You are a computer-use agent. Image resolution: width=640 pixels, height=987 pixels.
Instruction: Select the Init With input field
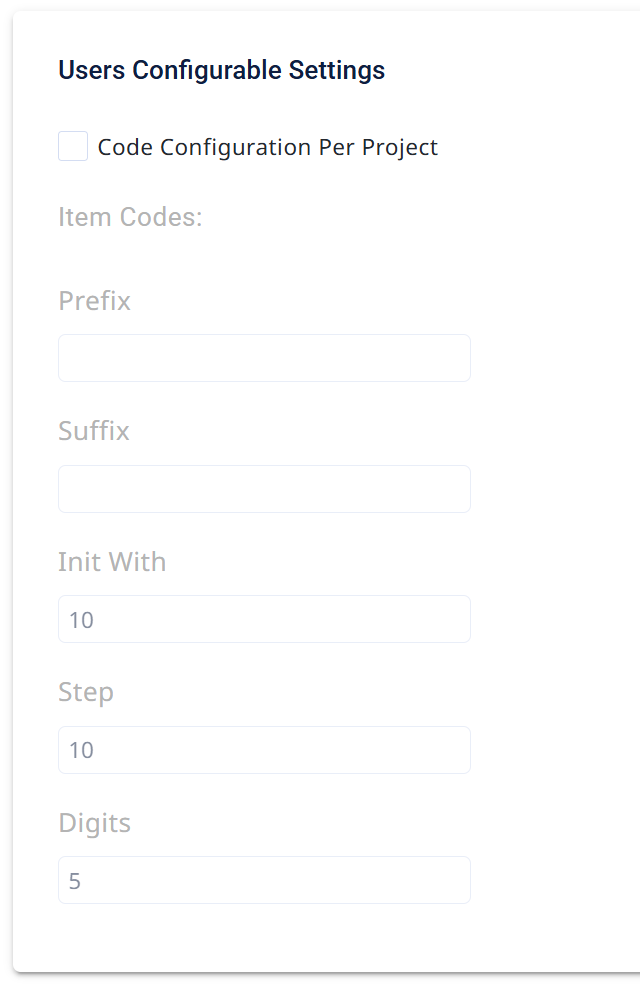pos(264,619)
